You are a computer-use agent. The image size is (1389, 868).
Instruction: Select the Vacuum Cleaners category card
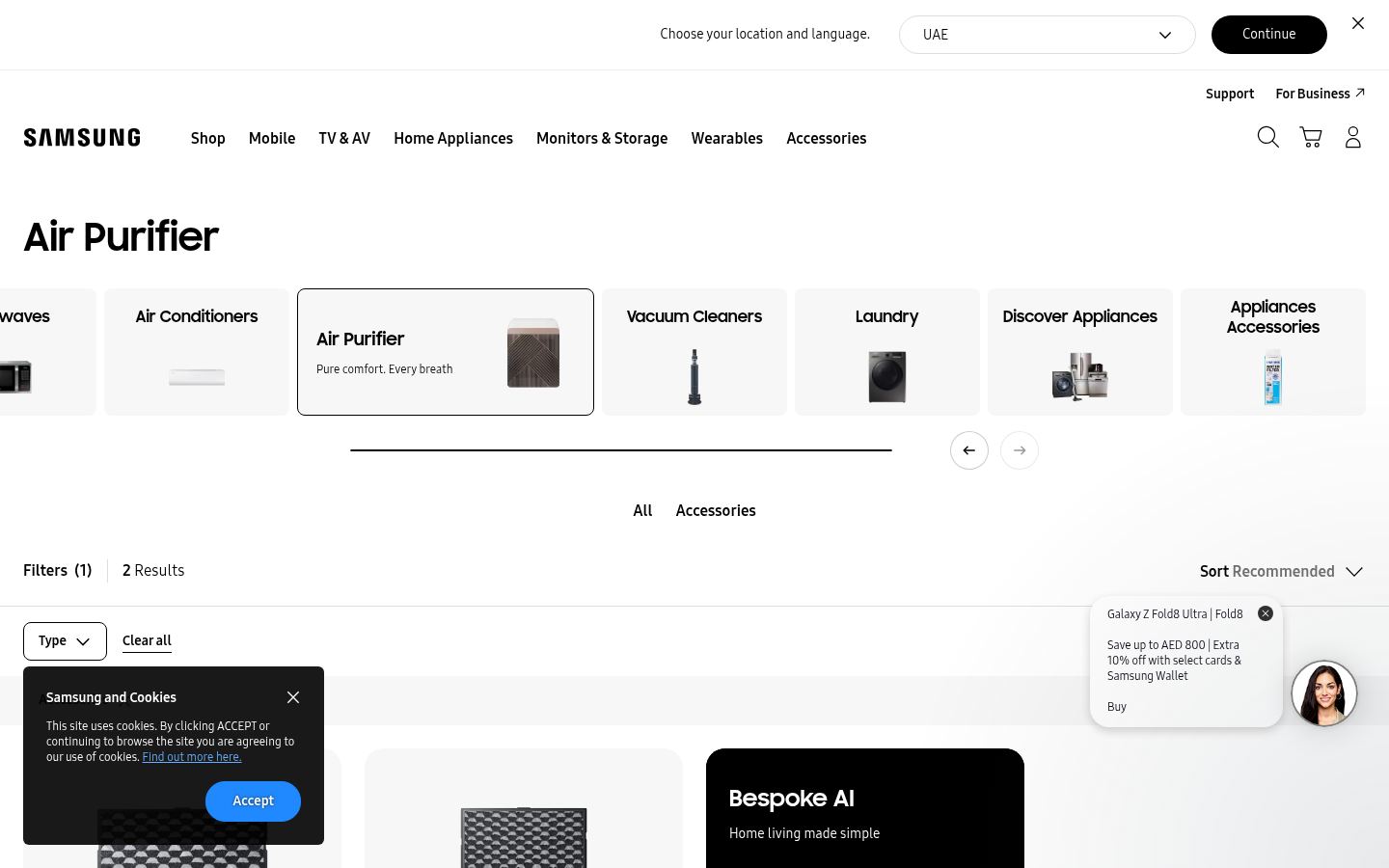coord(694,352)
